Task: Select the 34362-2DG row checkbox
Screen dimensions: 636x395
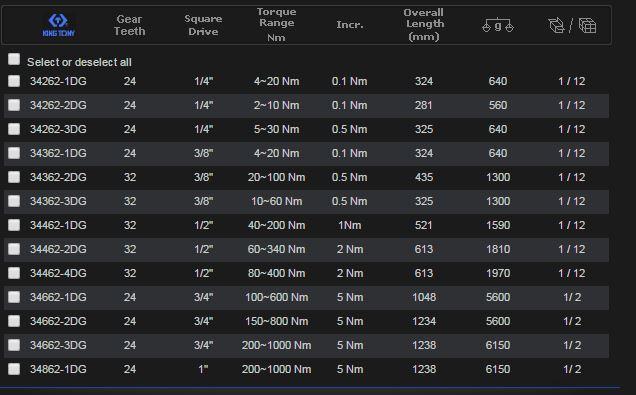Action: click(14, 177)
